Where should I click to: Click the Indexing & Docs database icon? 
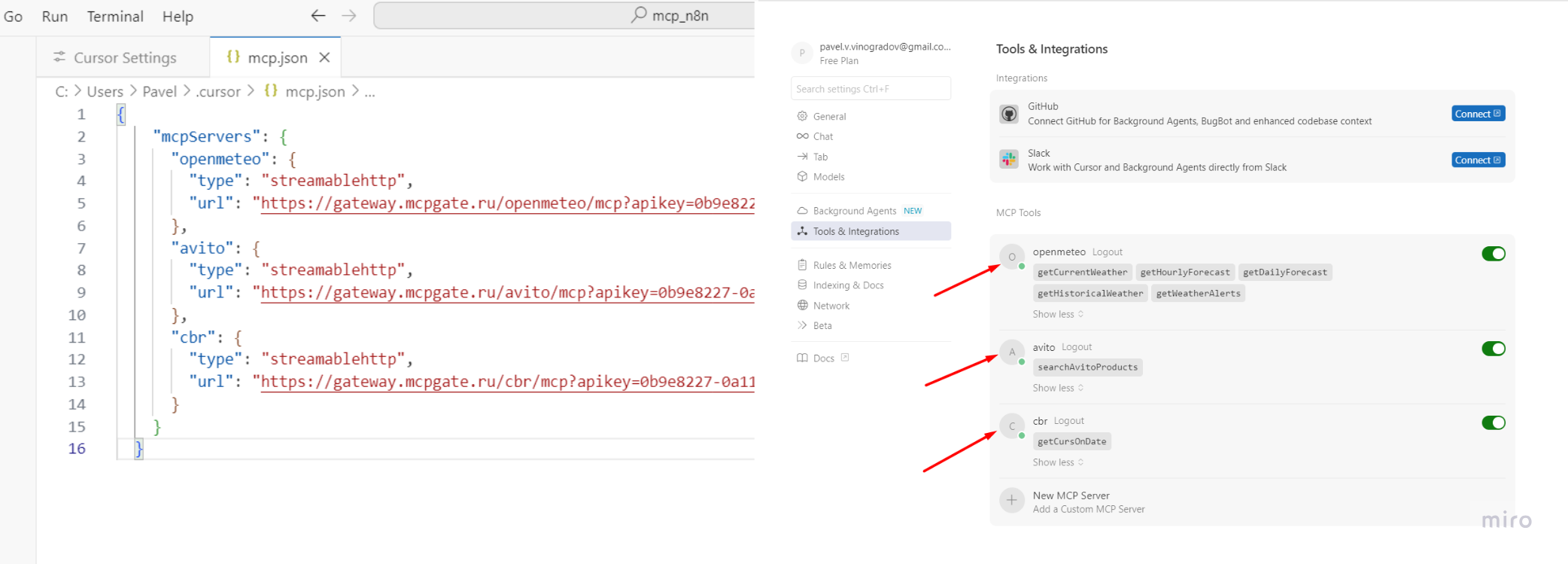(x=802, y=285)
